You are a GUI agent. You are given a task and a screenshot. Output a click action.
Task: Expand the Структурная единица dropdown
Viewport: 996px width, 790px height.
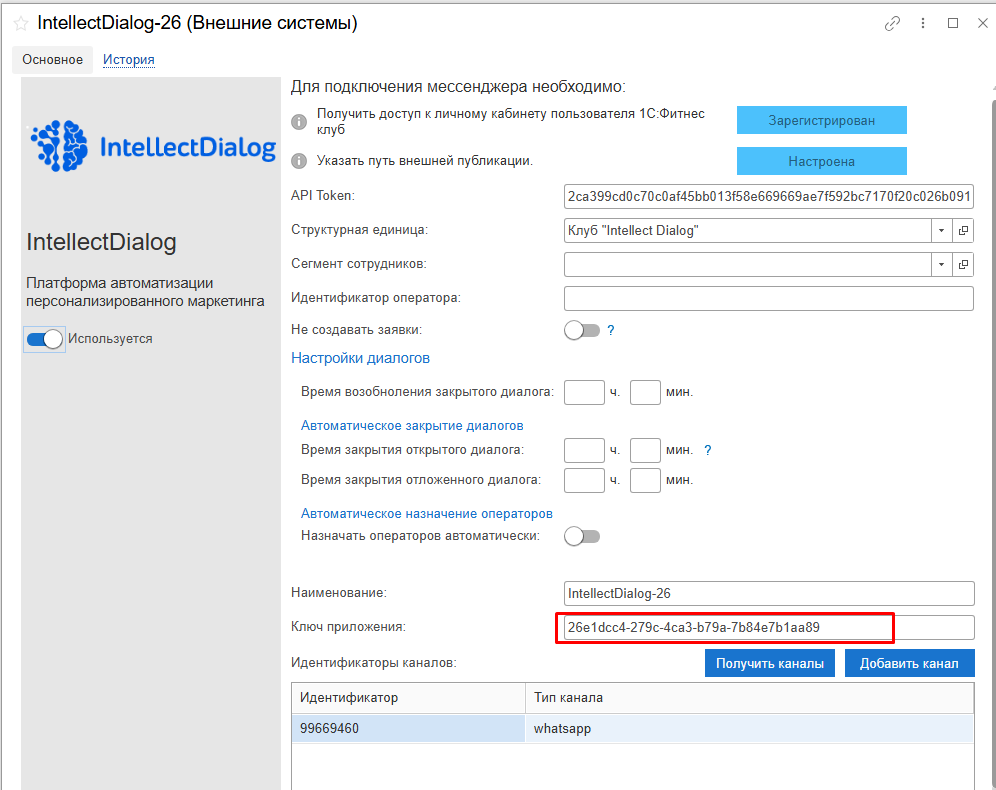[941, 231]
